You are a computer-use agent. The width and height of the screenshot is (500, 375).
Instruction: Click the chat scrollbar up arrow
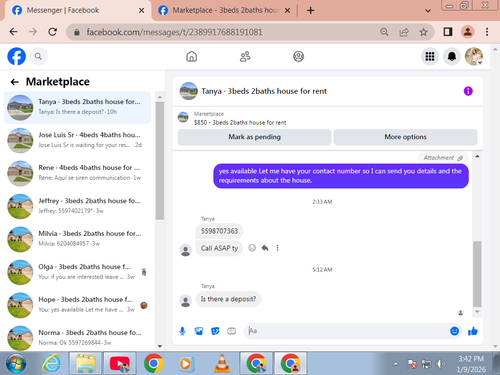click(x=477, y=156)
